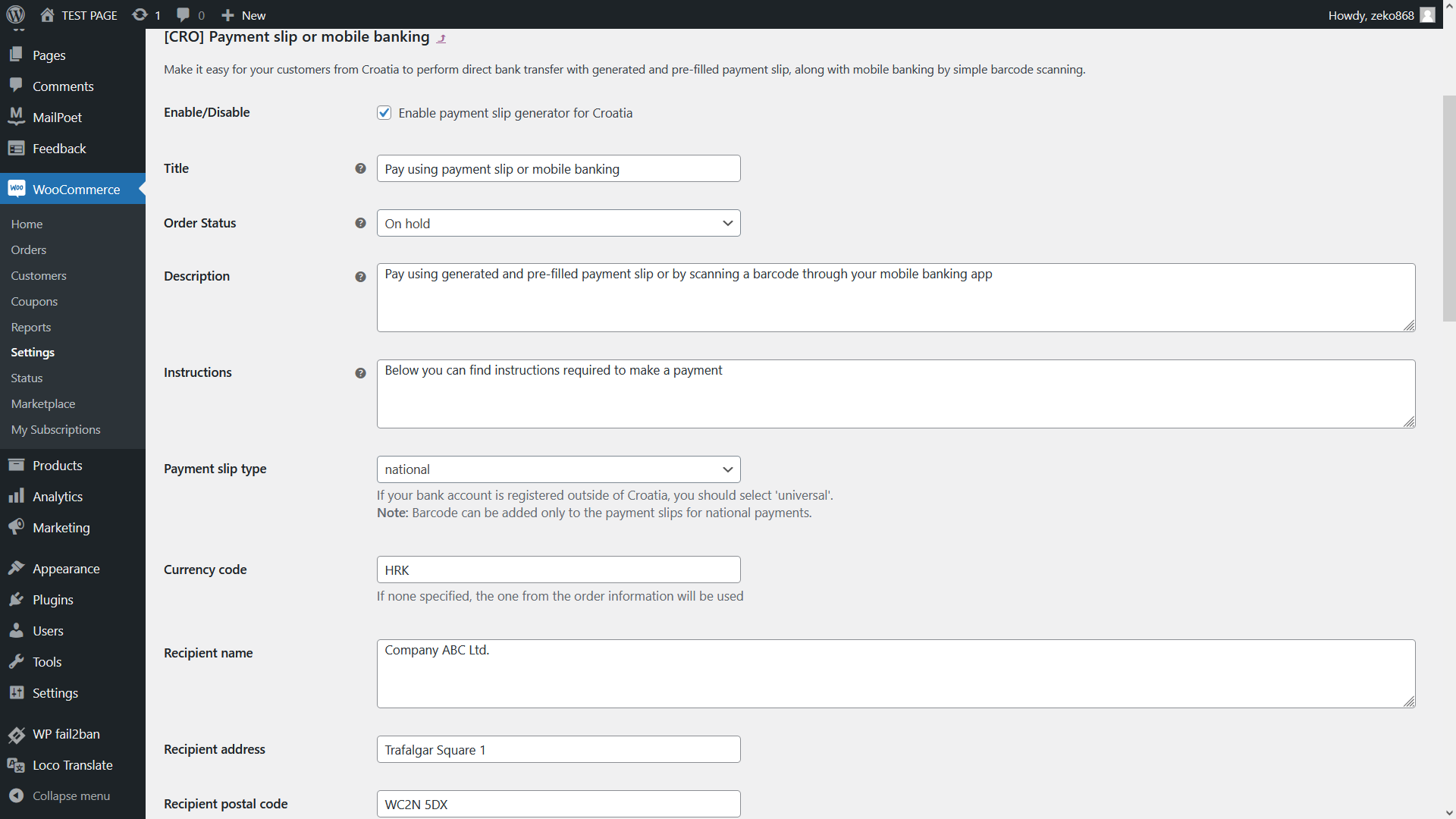Click the Appearance paintbrush icon

click(16, 568)
